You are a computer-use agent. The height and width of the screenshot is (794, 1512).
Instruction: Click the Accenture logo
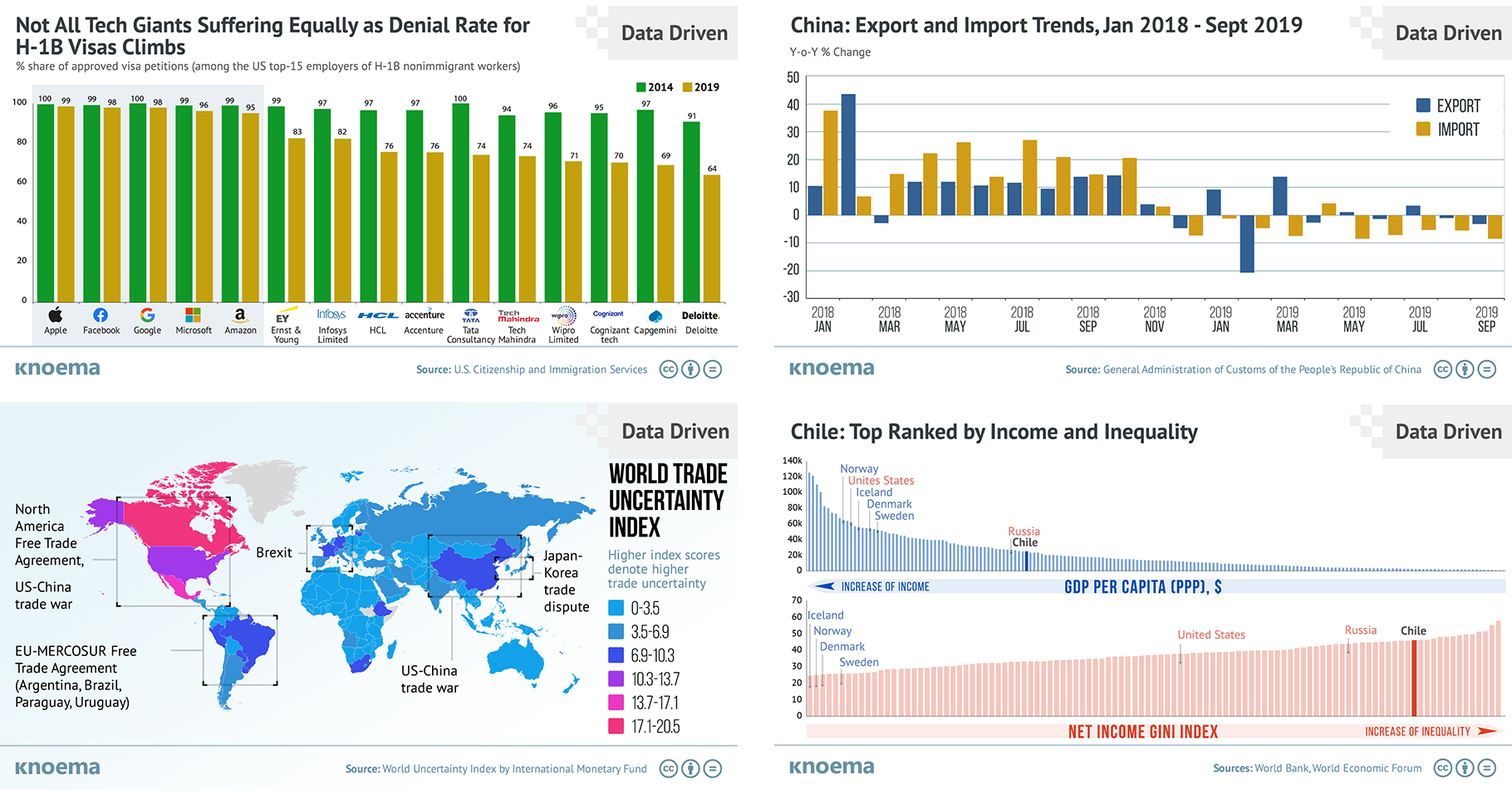pos(425,315)
